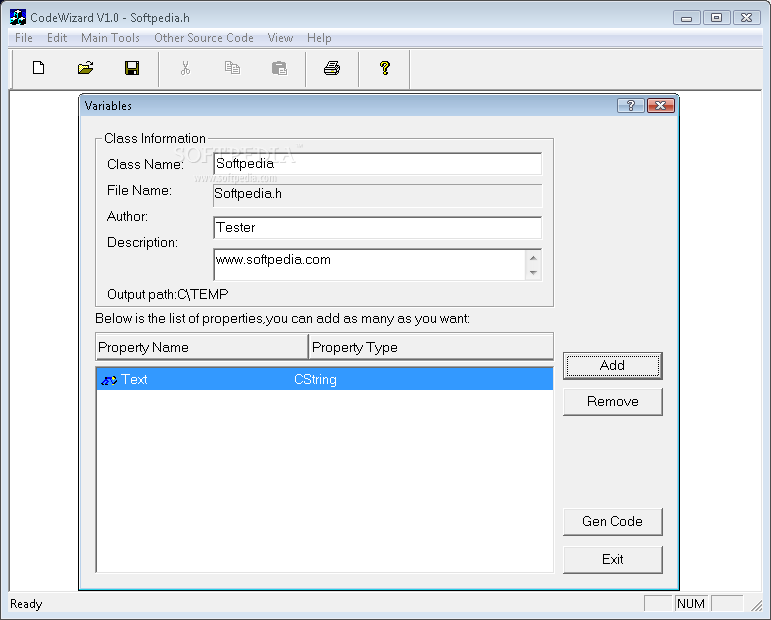Click the Class Name: label
The height and width of the screenshot is (620, 771).
[x=146, y=164]
